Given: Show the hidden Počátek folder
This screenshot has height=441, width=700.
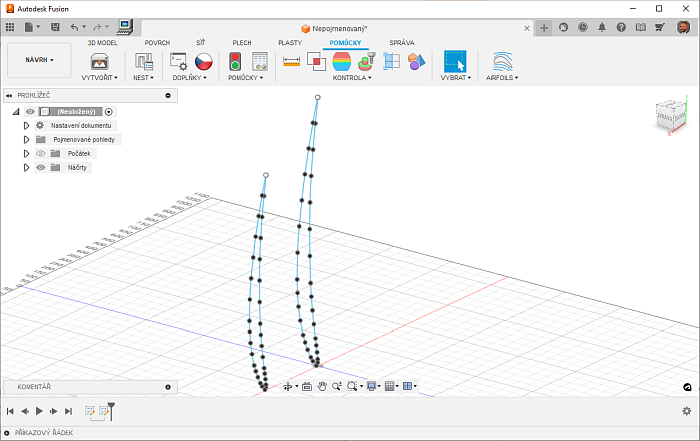Looking at the screenshot, I should pos(41,154).
